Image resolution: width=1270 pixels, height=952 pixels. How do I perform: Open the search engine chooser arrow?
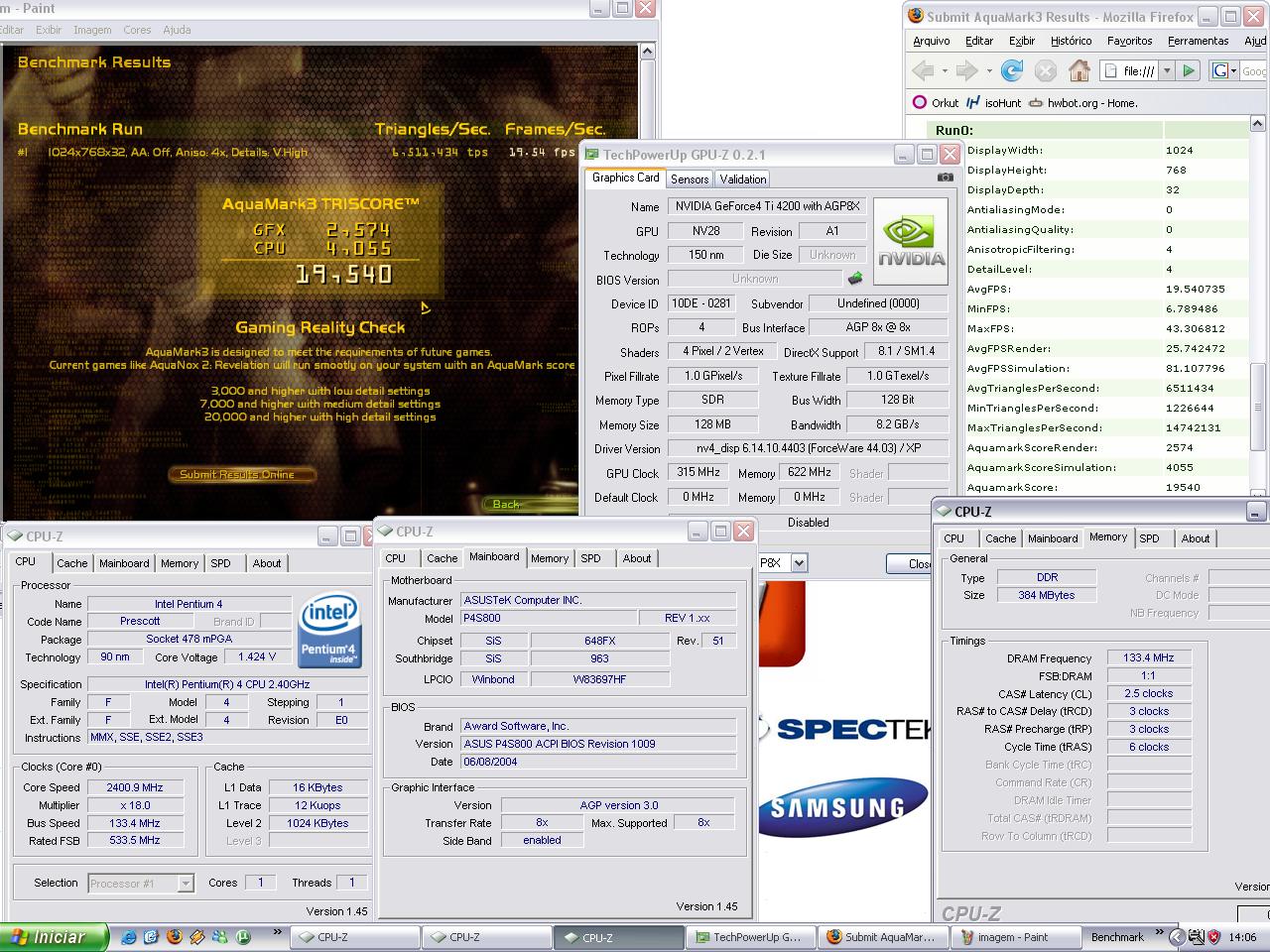(x=1233, y=70)
